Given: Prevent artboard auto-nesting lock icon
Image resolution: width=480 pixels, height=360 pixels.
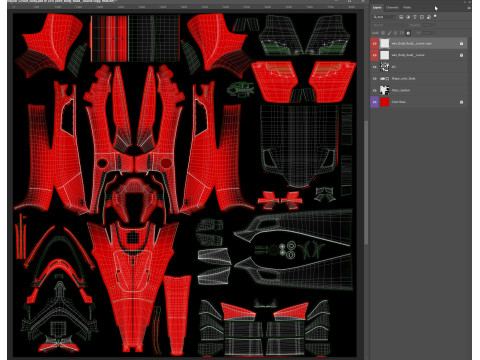Looking at the screenshot, I should (402, 33).
